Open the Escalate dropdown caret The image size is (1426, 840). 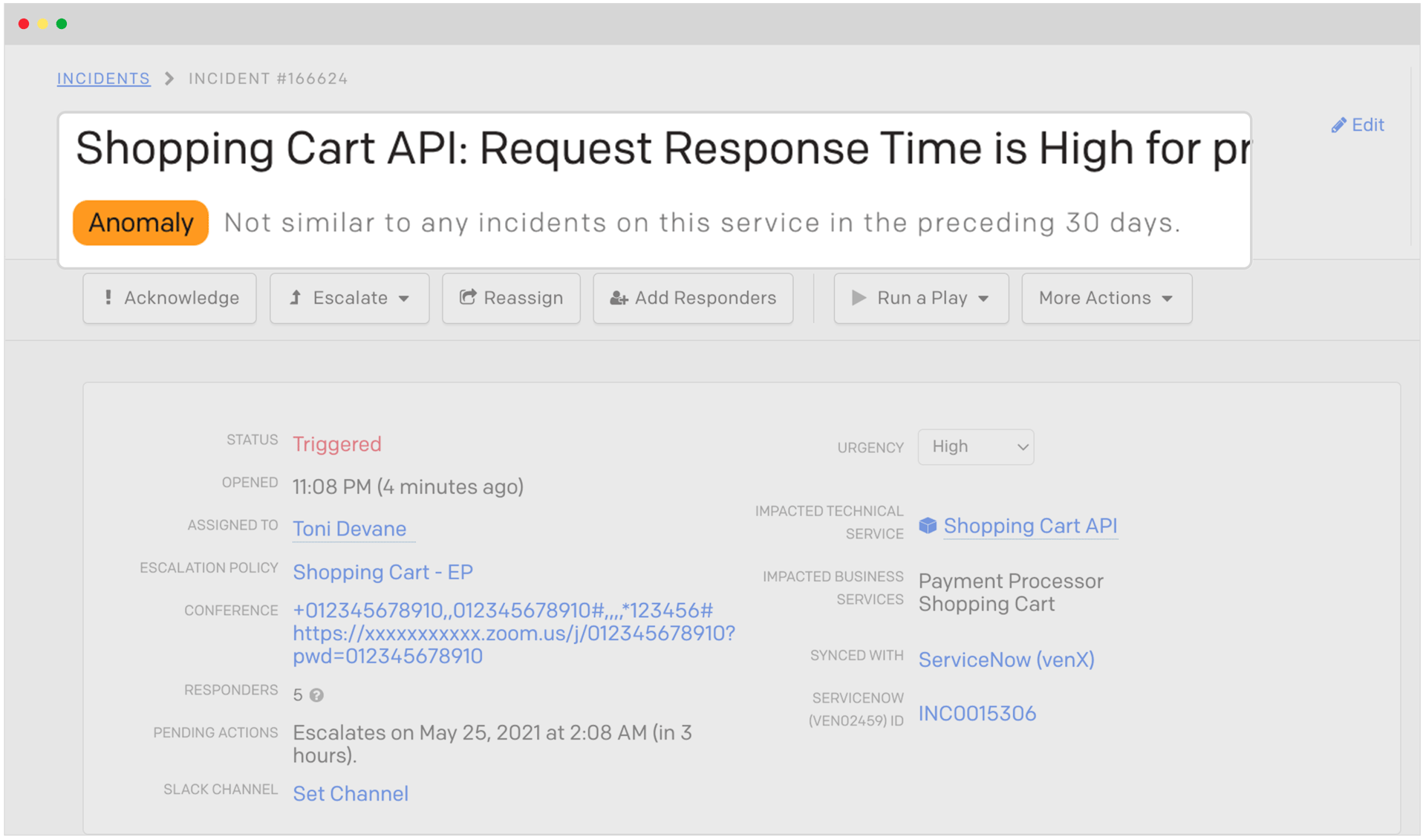click(x=404, y=299)
